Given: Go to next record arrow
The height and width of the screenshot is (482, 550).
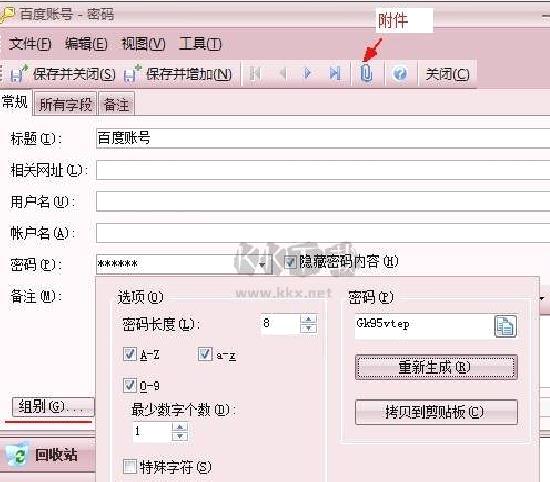Looking at the screenshot, I should click(308, 73).
